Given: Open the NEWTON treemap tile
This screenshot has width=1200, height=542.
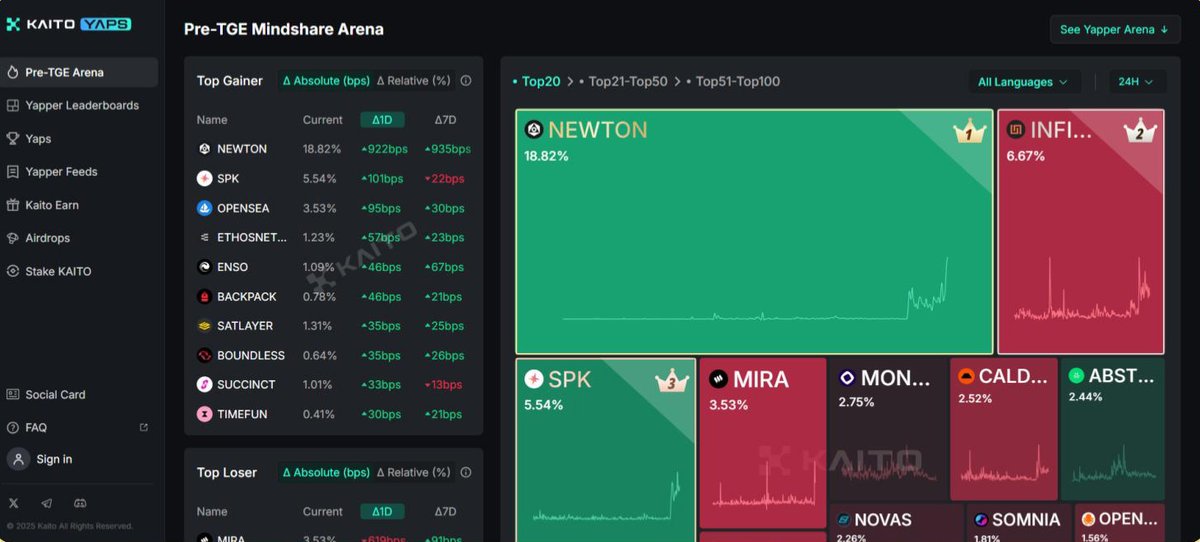Looking at the screenshot, I should click(x=755, y=232).
